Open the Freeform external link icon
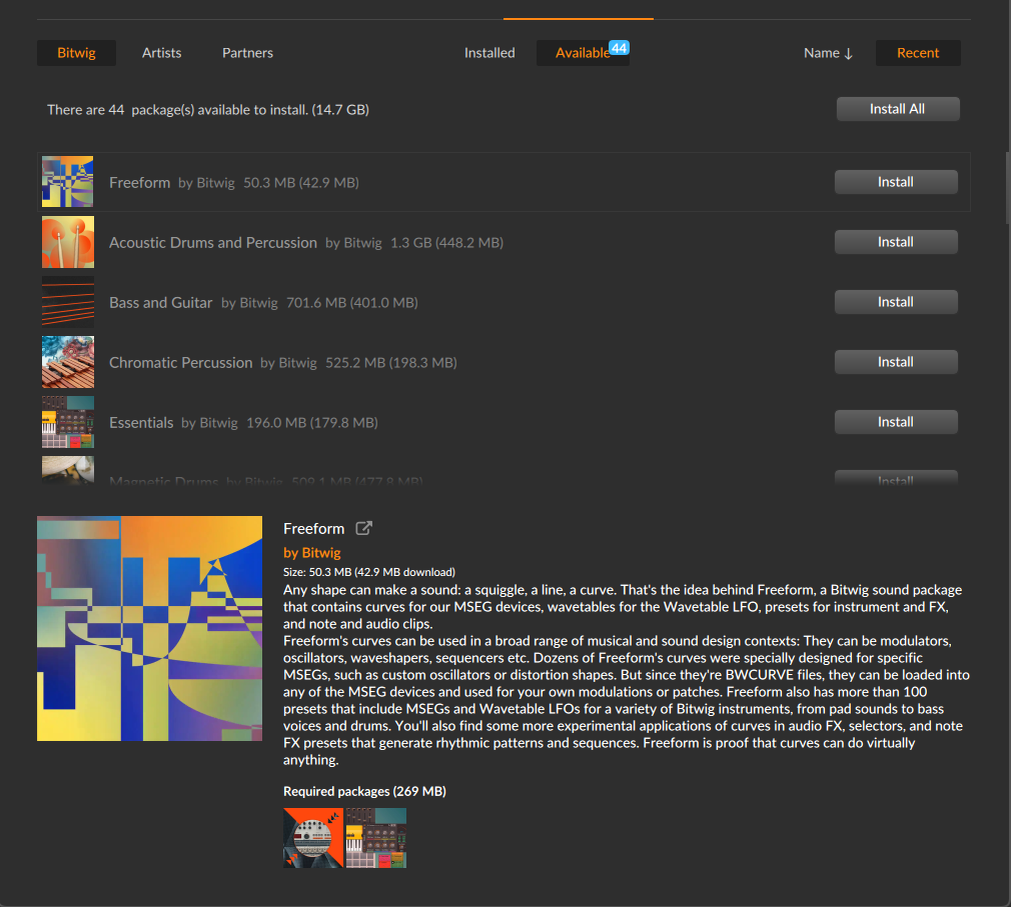The height and width of the screenshot is (907, 1011). [x=364, y=528]
